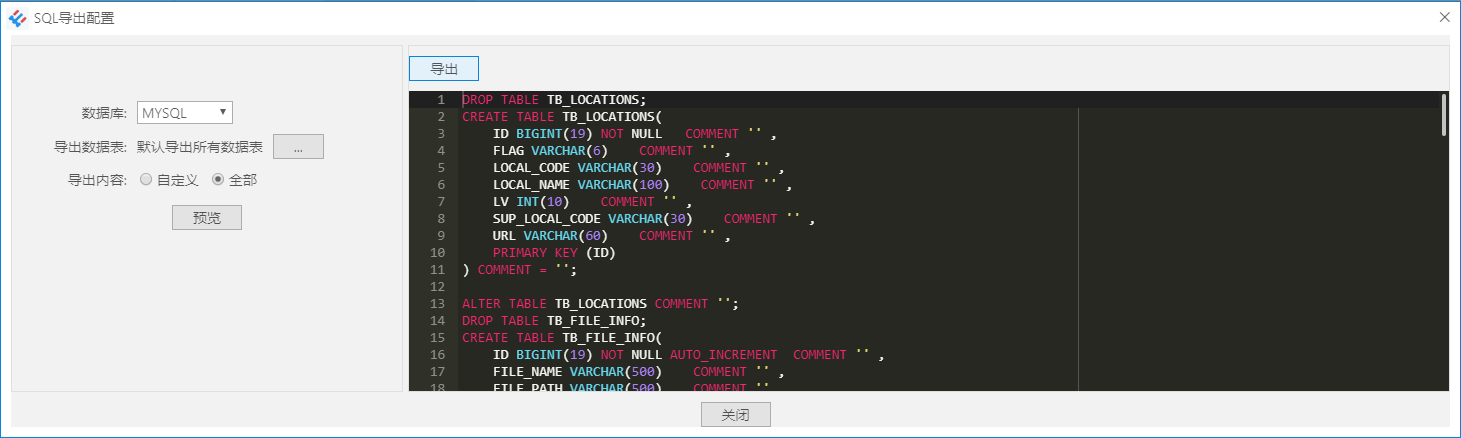Click 'CREATE TABLE TB_FILE_INFO(' line
The image size is (1461, 438).
click(x=562, y=338)
